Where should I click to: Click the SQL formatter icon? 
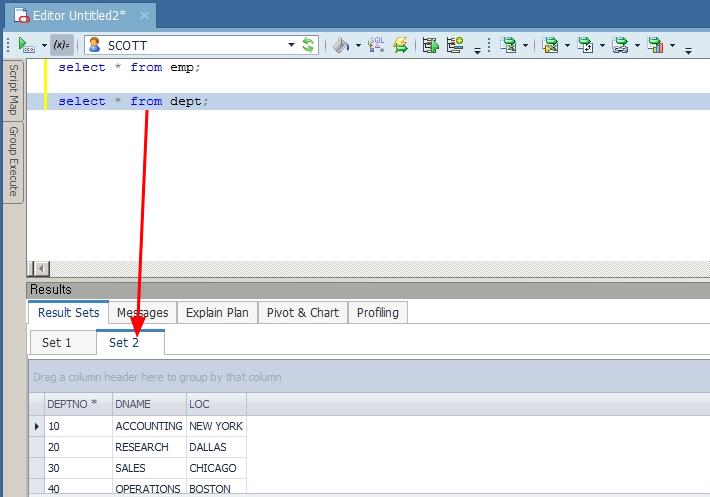[x=376, y=45]
